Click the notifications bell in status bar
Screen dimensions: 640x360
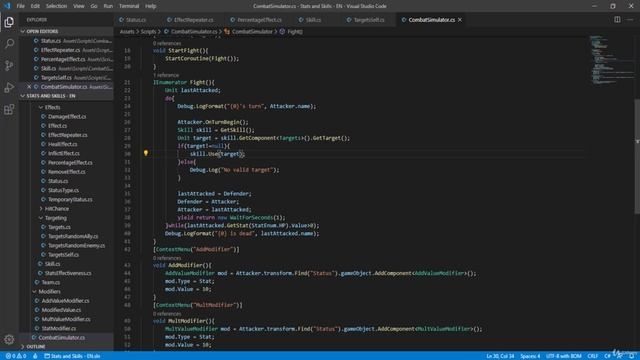[631, 356]
